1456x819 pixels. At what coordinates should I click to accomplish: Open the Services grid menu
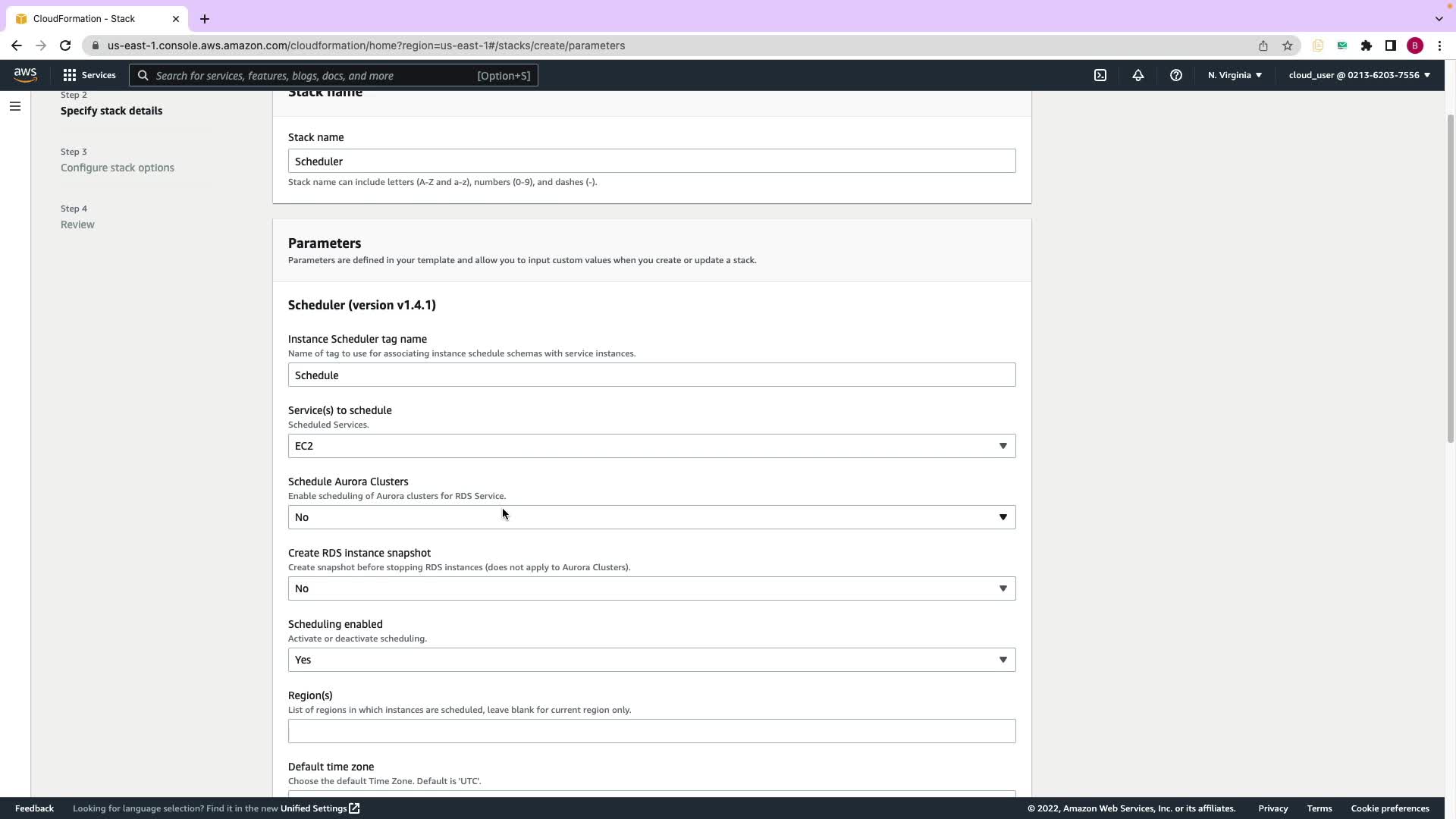[89, 75]
